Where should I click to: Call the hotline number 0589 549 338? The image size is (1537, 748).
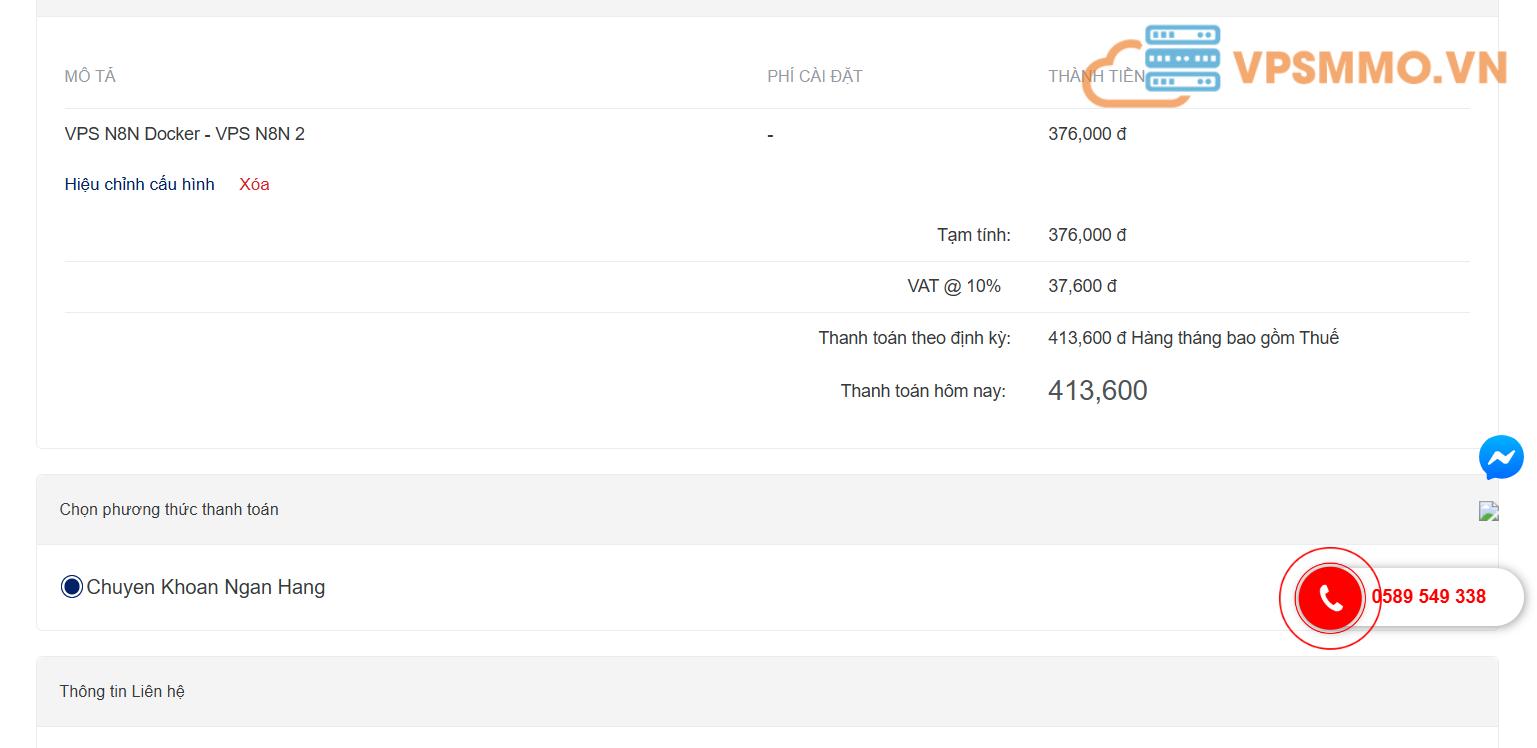(x=1428, y=597)
